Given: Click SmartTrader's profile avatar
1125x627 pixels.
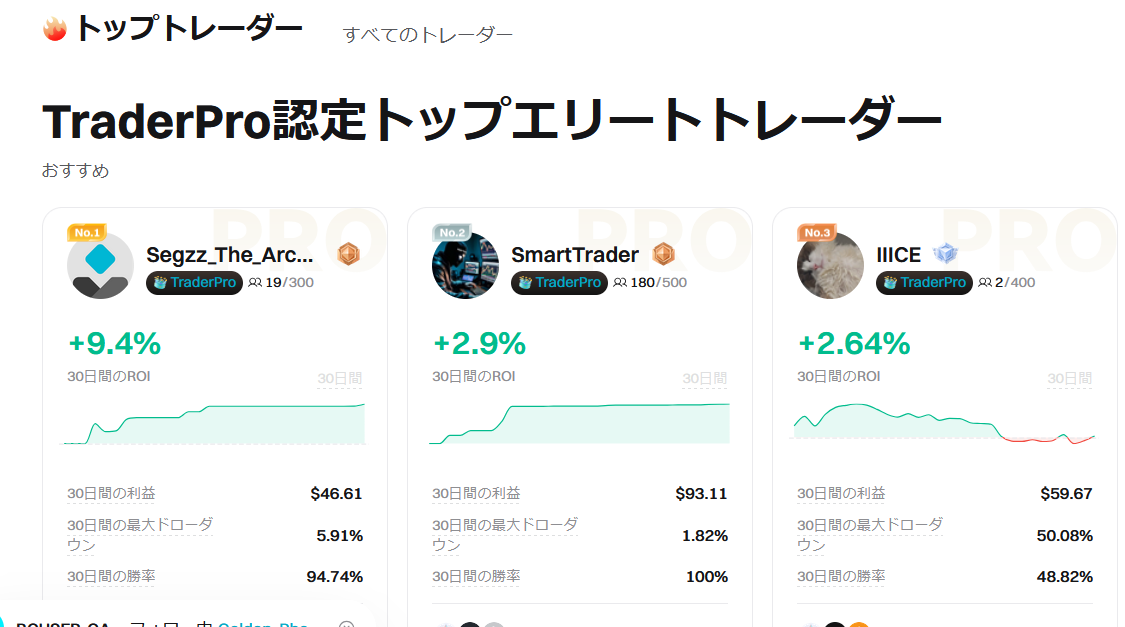Looking at the screenshot, I should tap(465, 265).
